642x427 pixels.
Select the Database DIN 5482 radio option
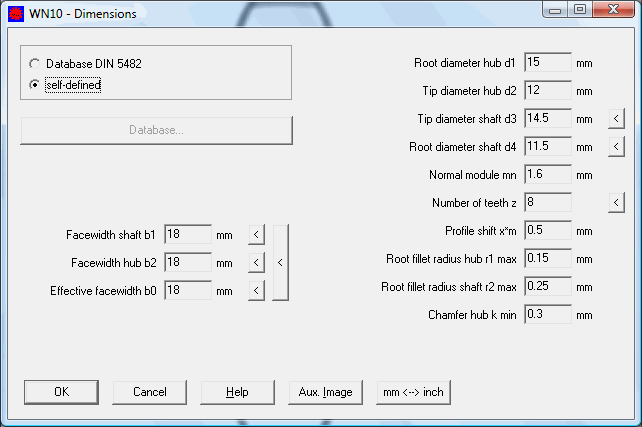(x=35, y=63)
